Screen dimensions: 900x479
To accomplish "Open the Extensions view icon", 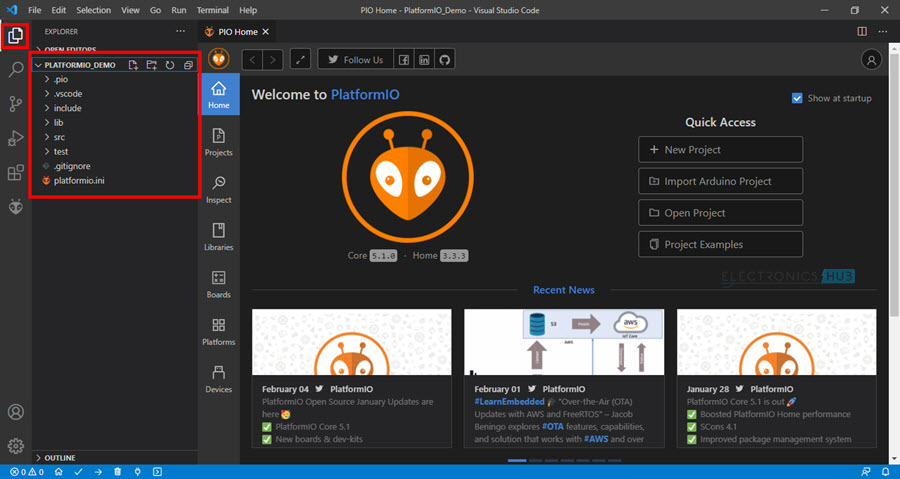I will click(15, 172).
